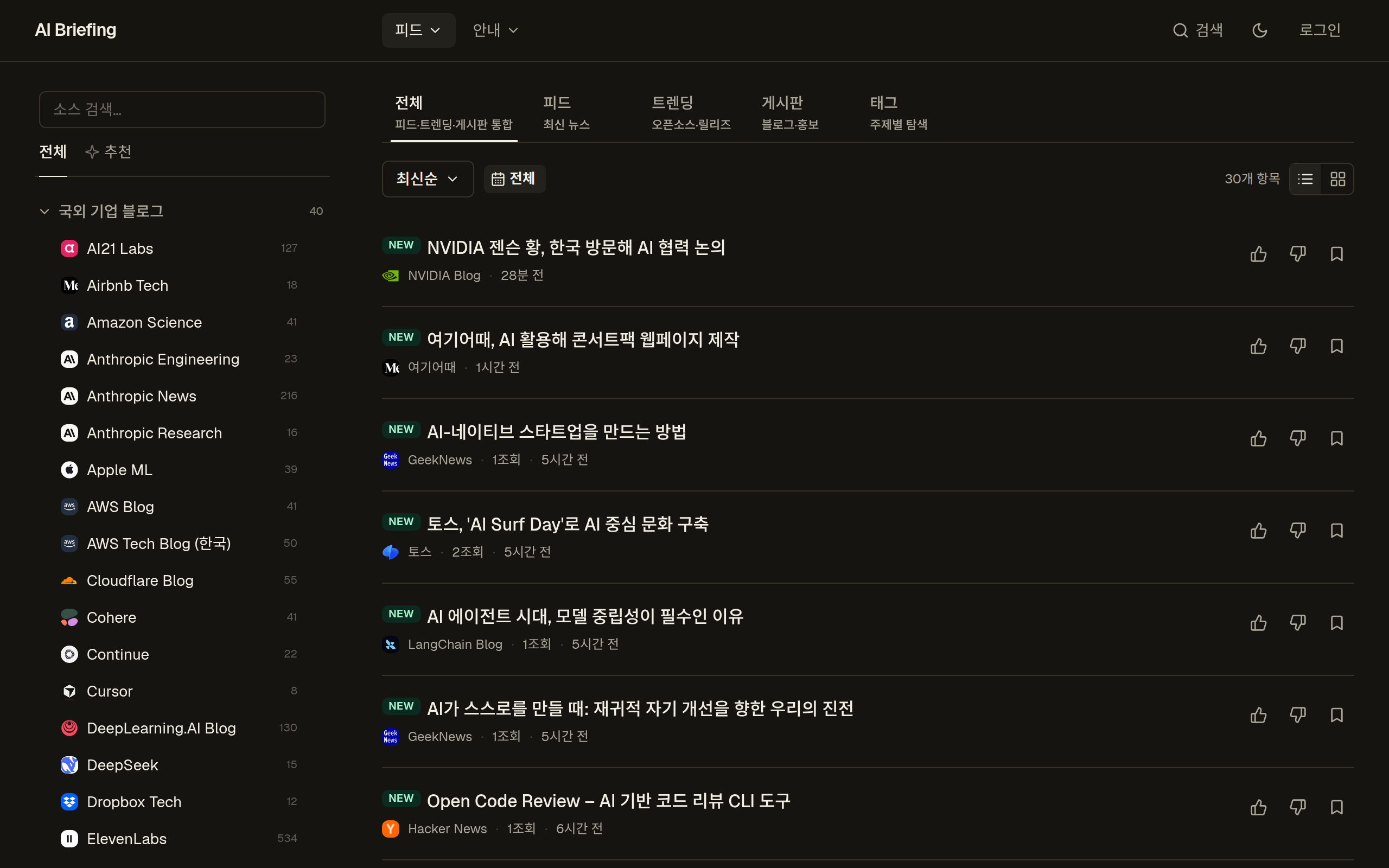Switch to list view layout
Image resolution: width=1389 pixels, height=868 pixels.
[x=1305, y=179]
